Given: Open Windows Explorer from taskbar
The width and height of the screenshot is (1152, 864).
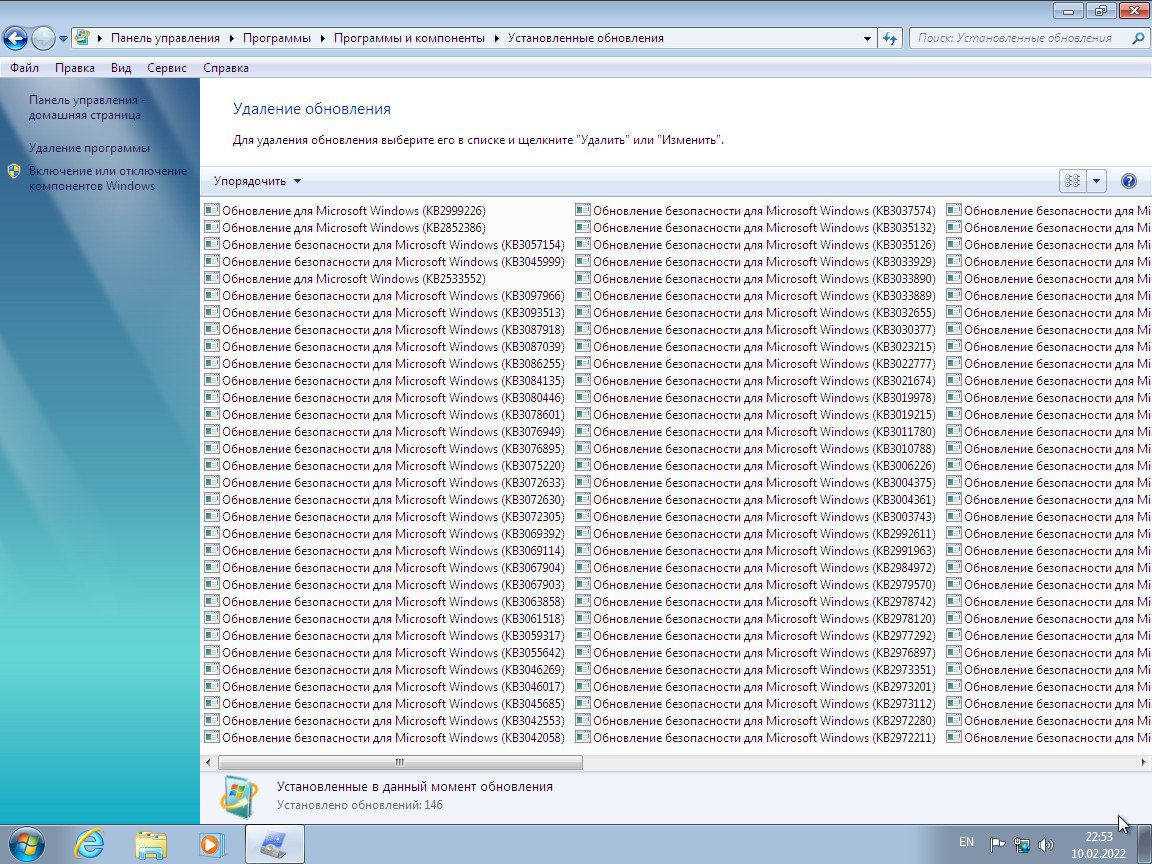Looking at the screenshot, I should (151, 845).
